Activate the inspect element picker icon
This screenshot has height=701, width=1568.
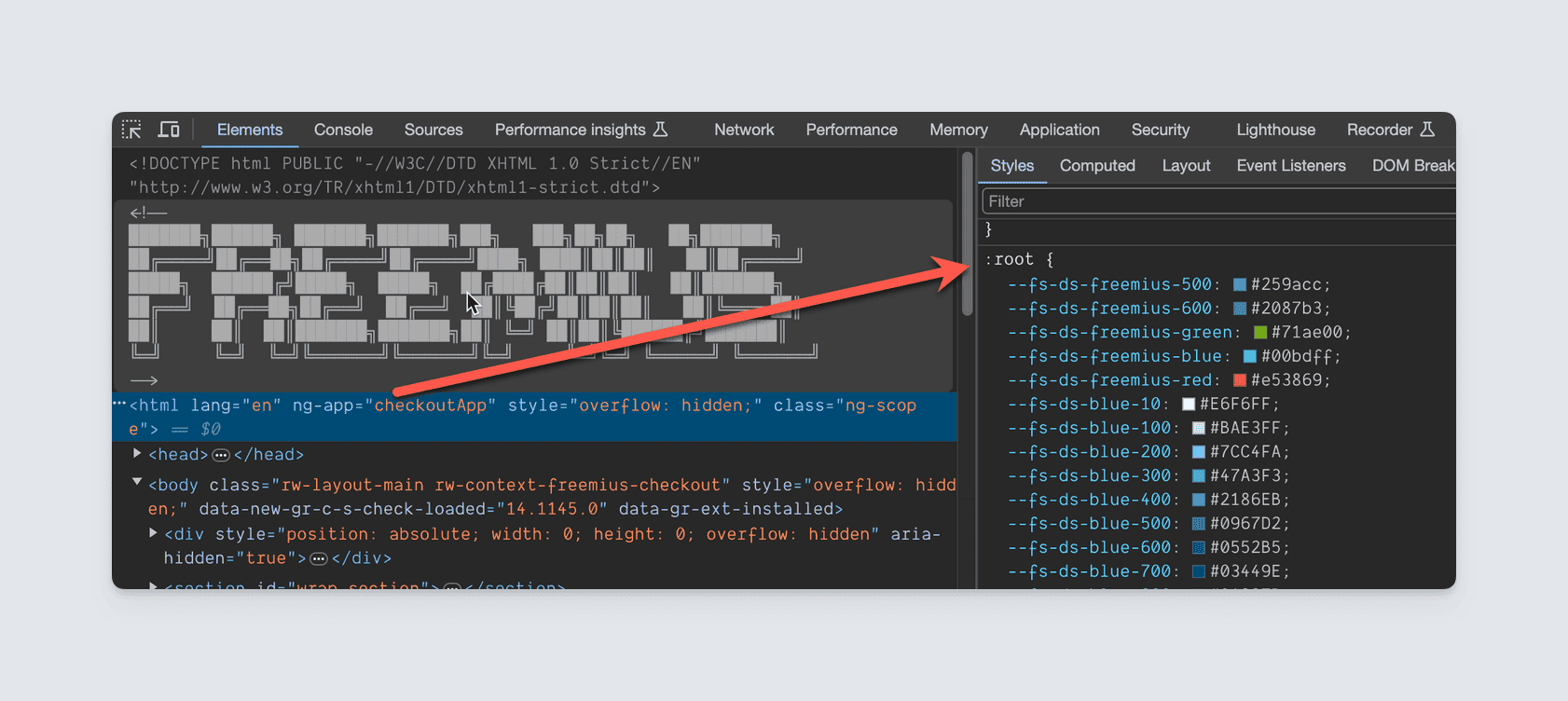coord(131,130)
